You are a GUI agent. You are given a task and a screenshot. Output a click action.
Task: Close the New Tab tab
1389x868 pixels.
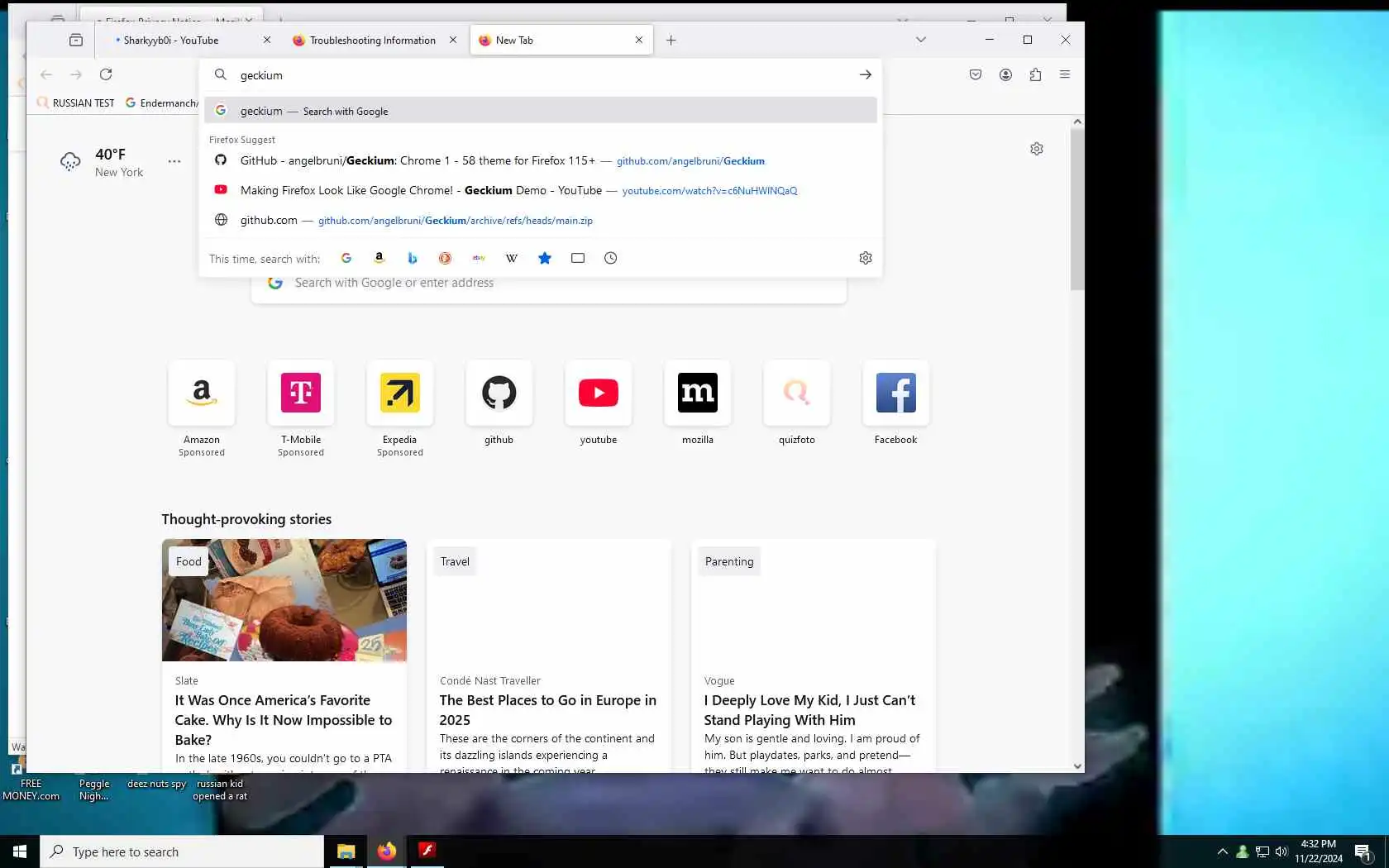(639, 40)
